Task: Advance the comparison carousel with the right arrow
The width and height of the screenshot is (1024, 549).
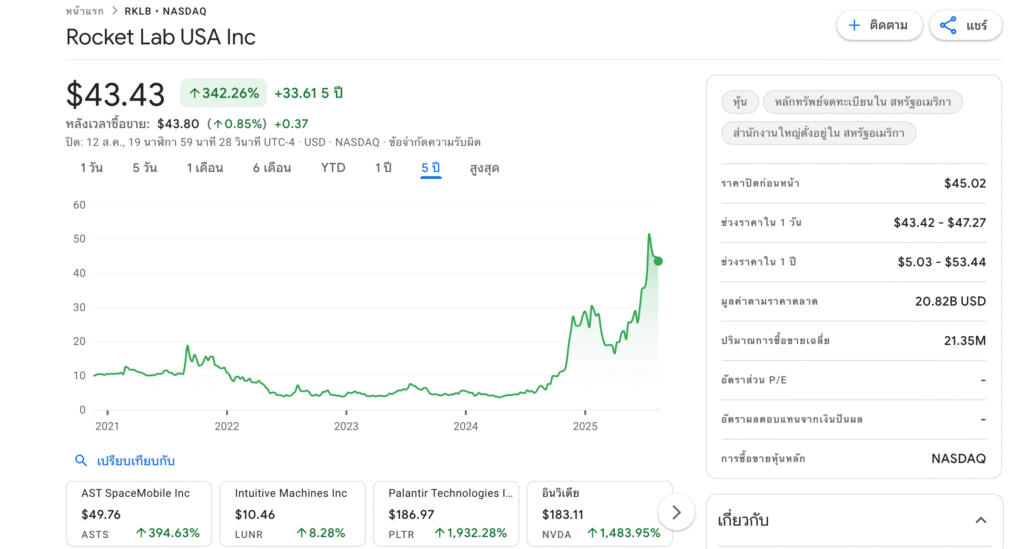Action: (x=676, y=513)
